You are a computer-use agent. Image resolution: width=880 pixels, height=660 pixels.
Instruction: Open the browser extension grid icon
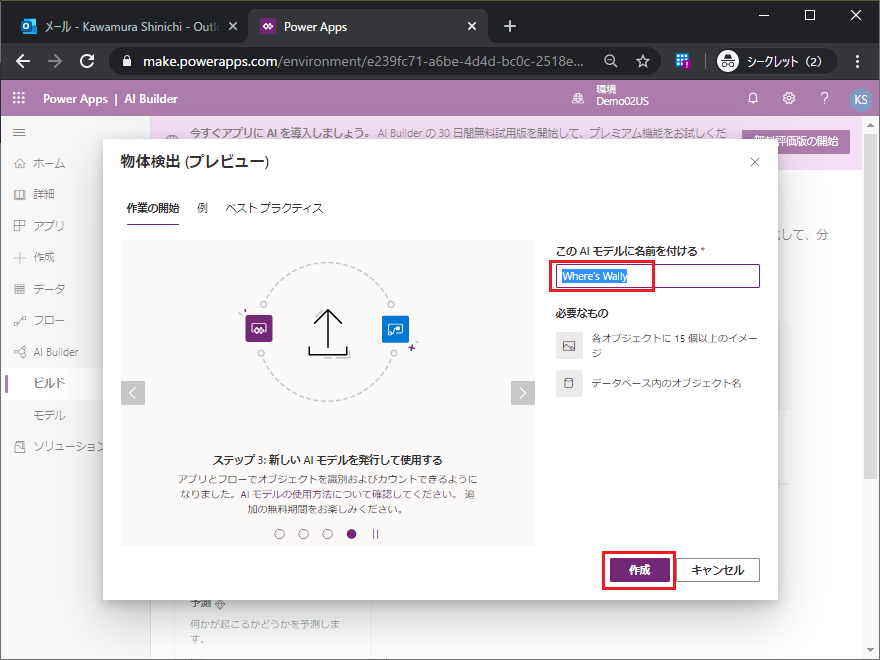point(682,61)
